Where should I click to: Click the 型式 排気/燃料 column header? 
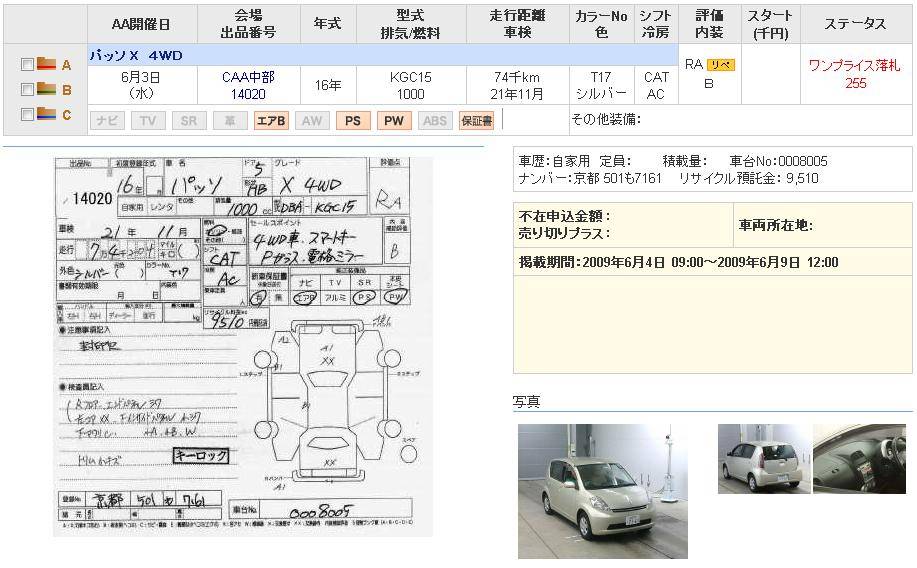click(411, 25)
